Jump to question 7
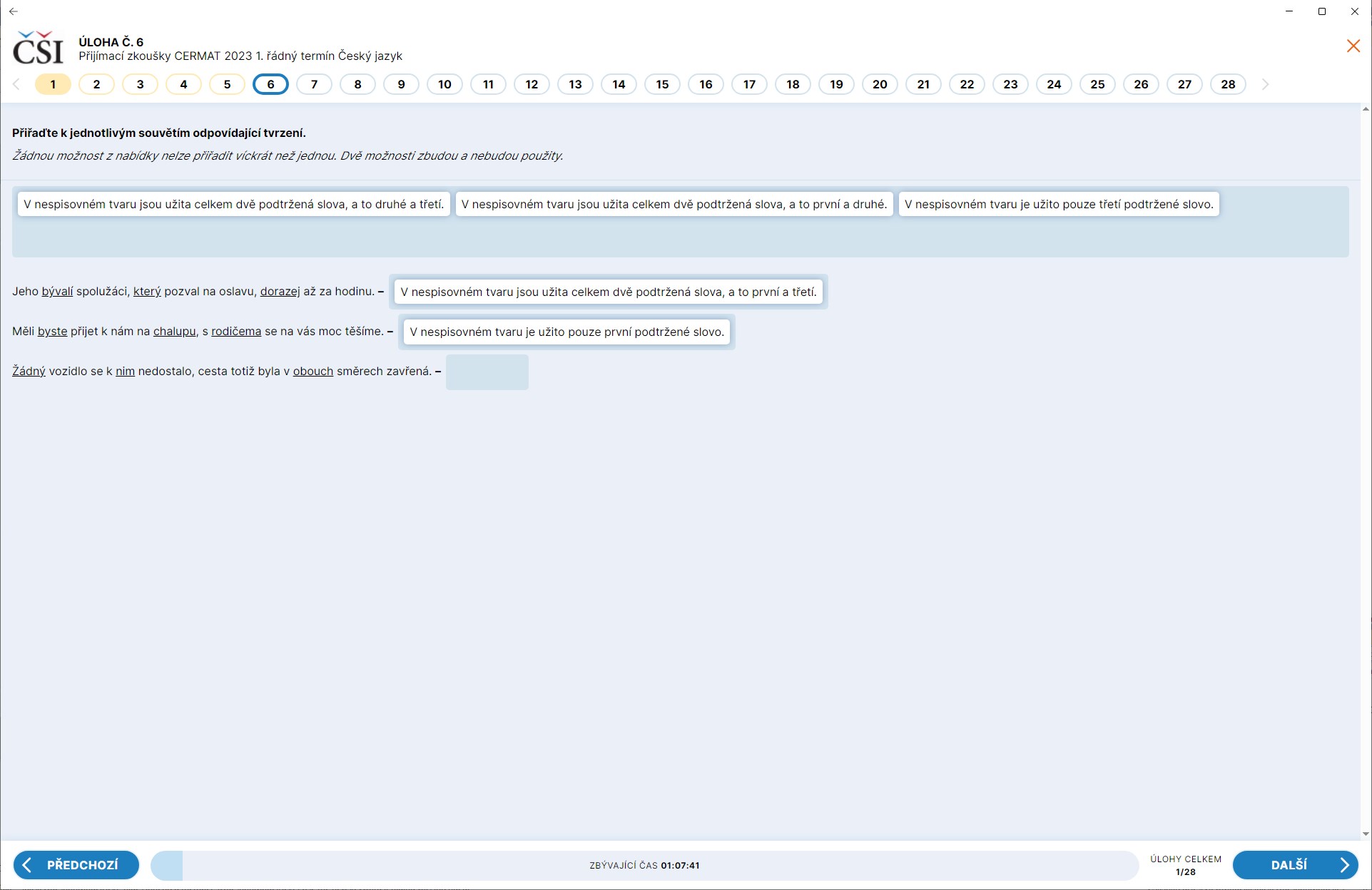The height and width of the screenshot is (890, 1372). [314, 84]
